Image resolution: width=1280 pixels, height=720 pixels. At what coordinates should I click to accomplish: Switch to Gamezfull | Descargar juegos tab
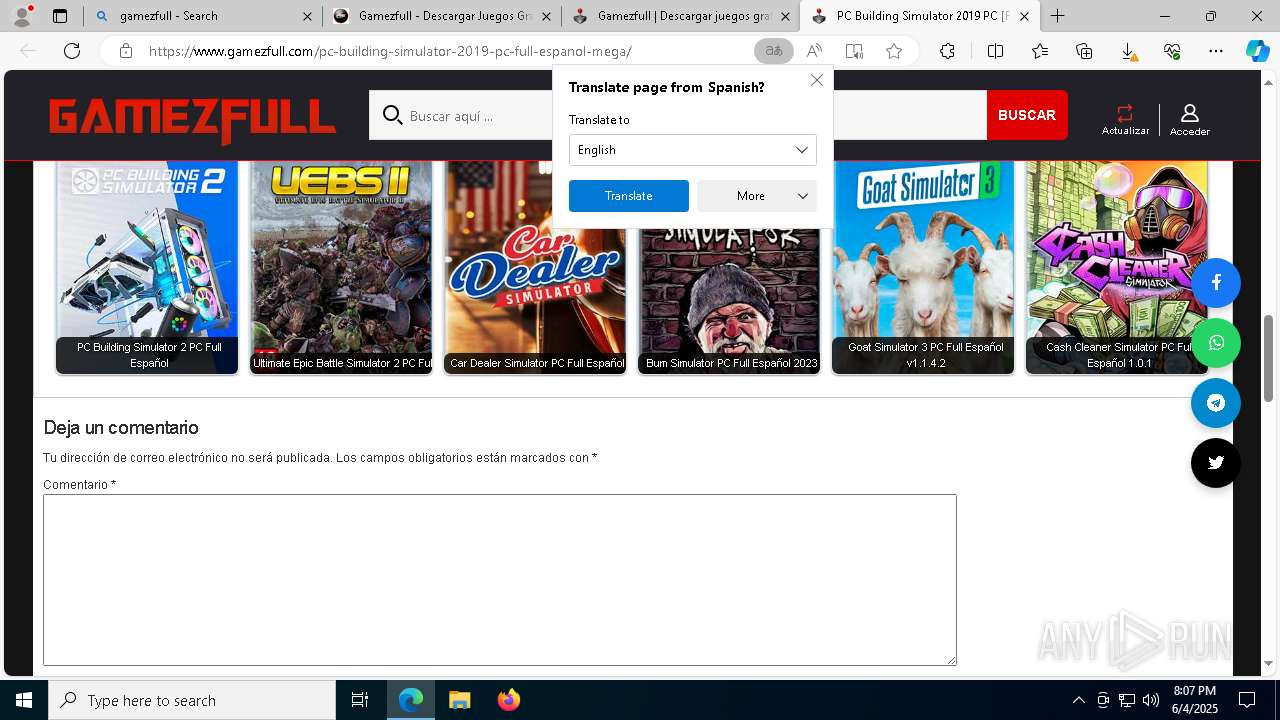pos(683,16)
